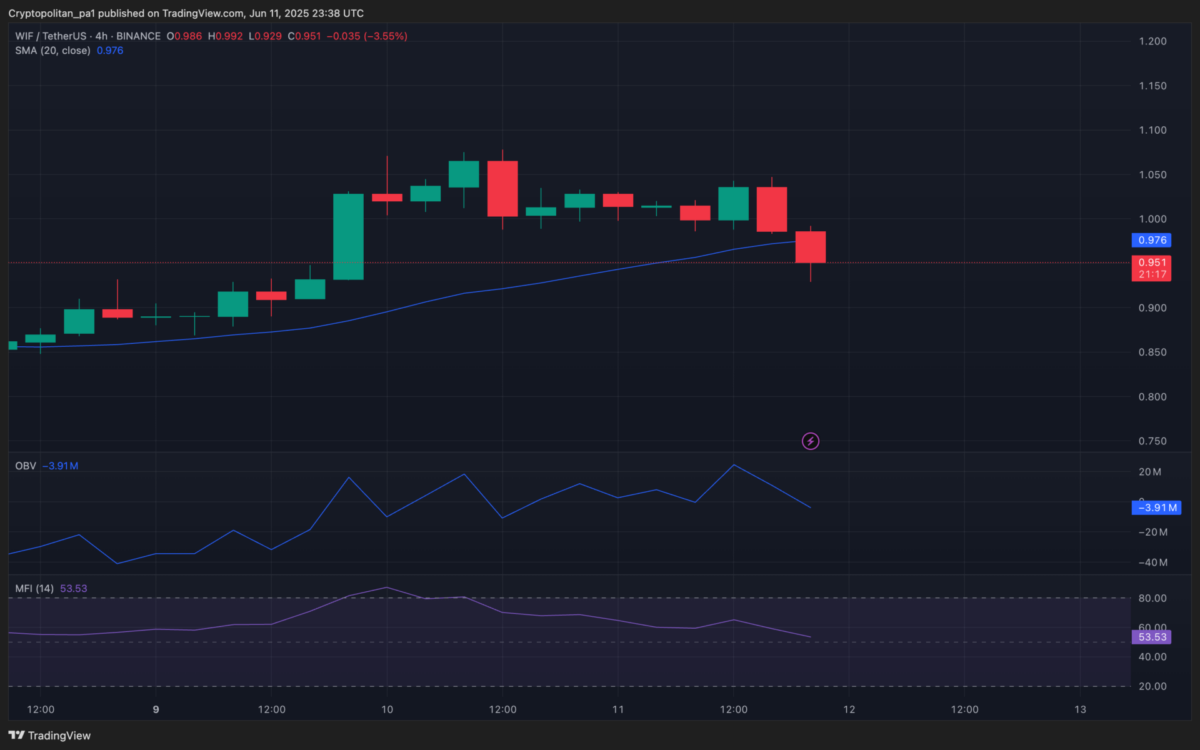
Task: Click the open value O0.986
Action: coord(184,36)
